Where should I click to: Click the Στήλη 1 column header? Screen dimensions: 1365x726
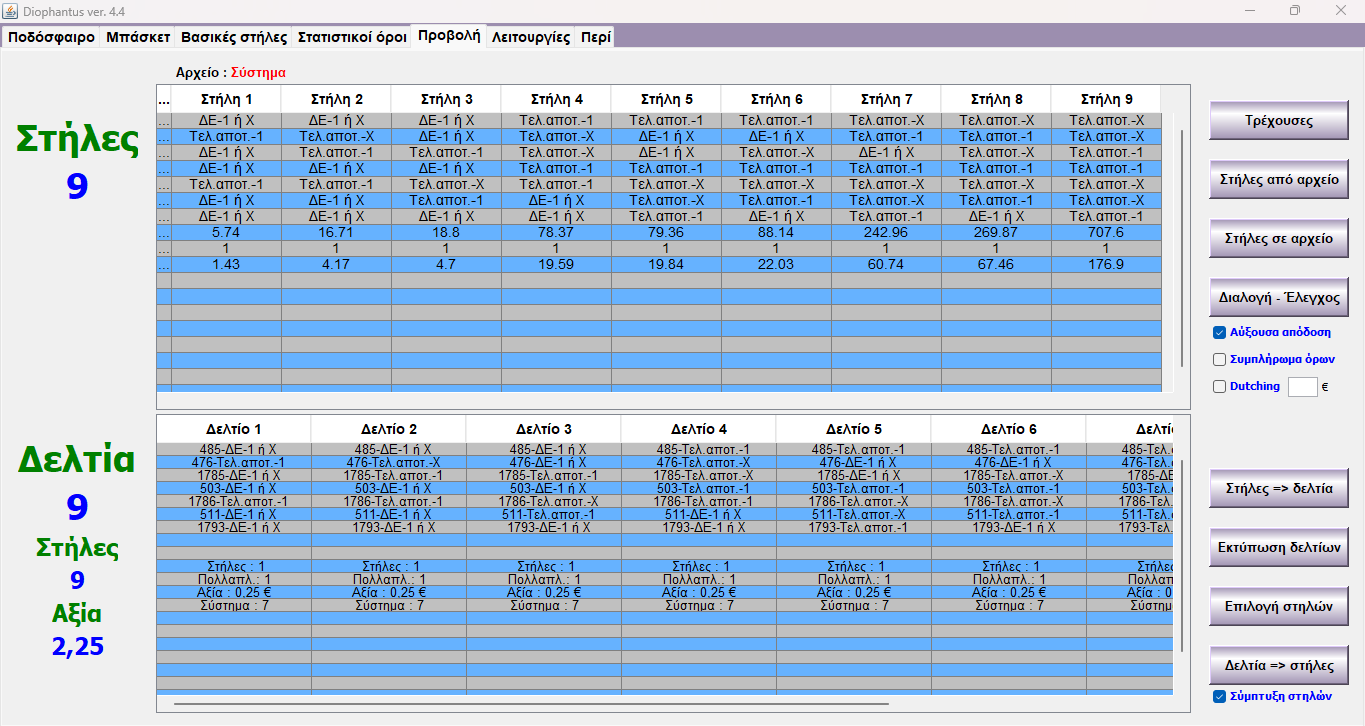pyautogui.click(x=226, y=100)
